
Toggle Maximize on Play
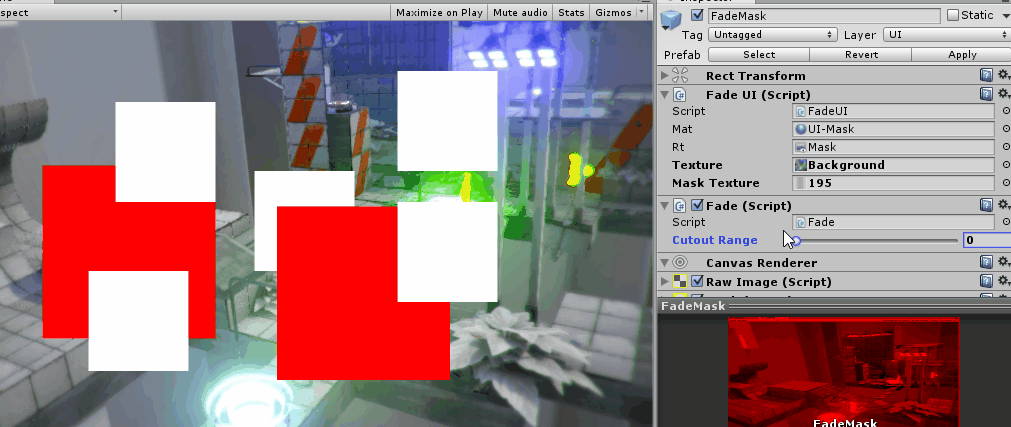pos(439,12)
